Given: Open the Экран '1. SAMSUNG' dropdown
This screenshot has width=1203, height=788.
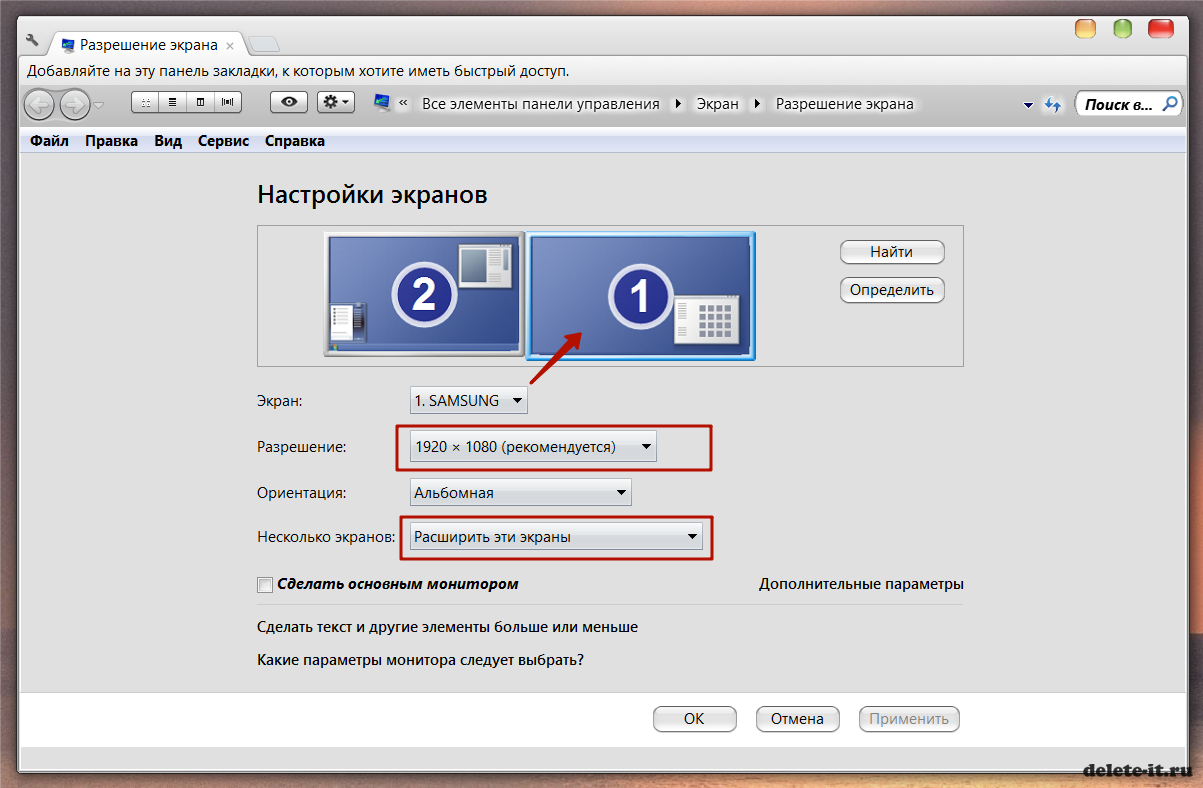Looking at the screenshot, I should pos(468,400).
